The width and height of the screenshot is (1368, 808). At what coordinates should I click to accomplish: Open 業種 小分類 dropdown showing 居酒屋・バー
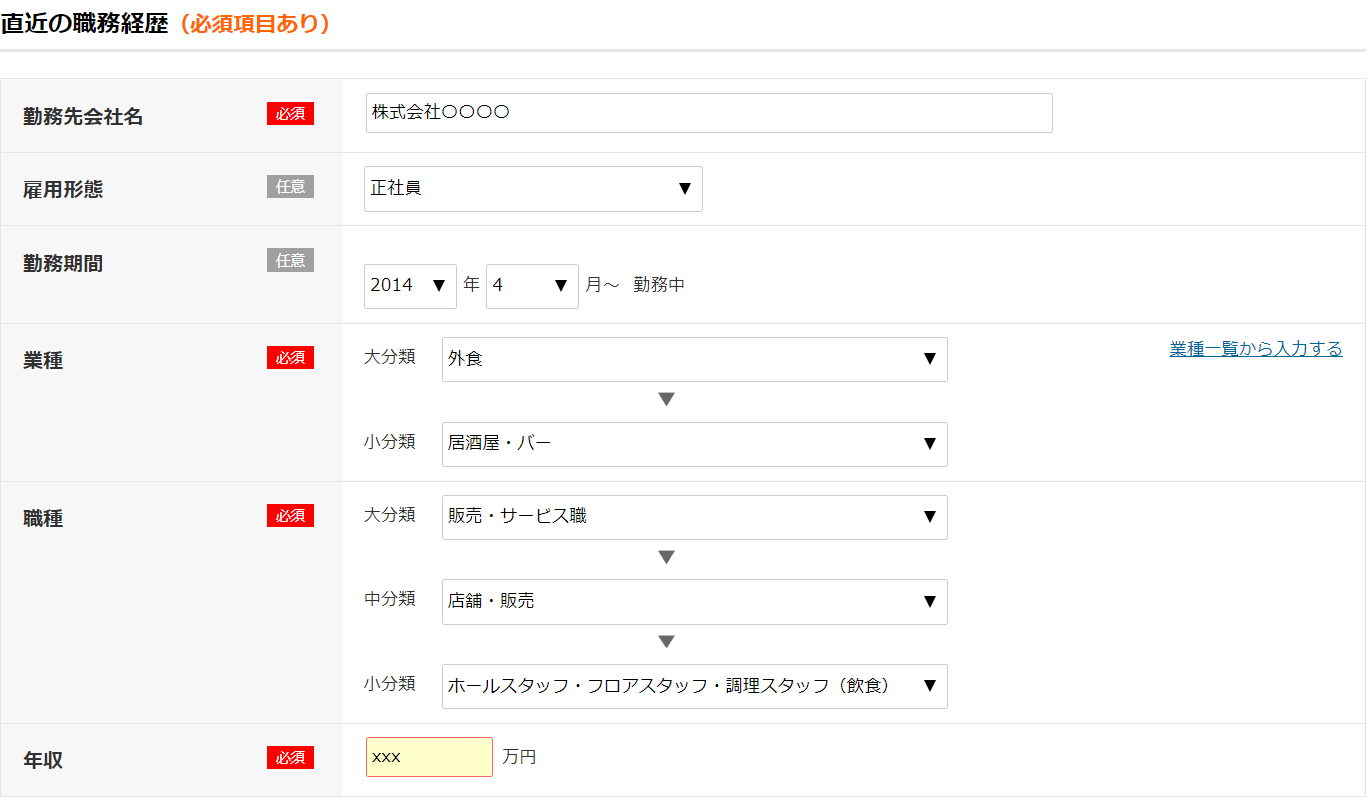(x=694, y=444)
